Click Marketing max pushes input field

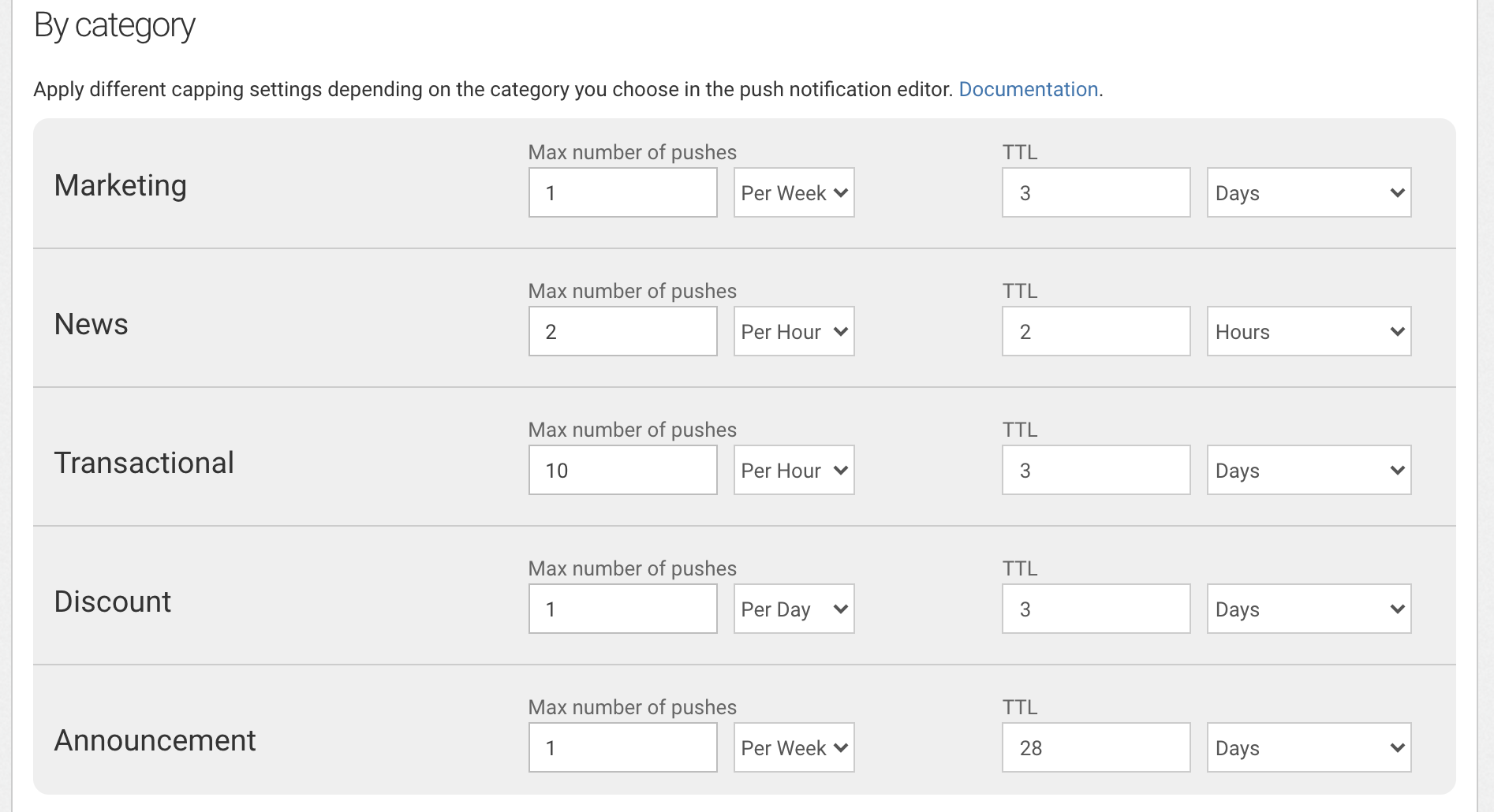(x=622, y=192)
